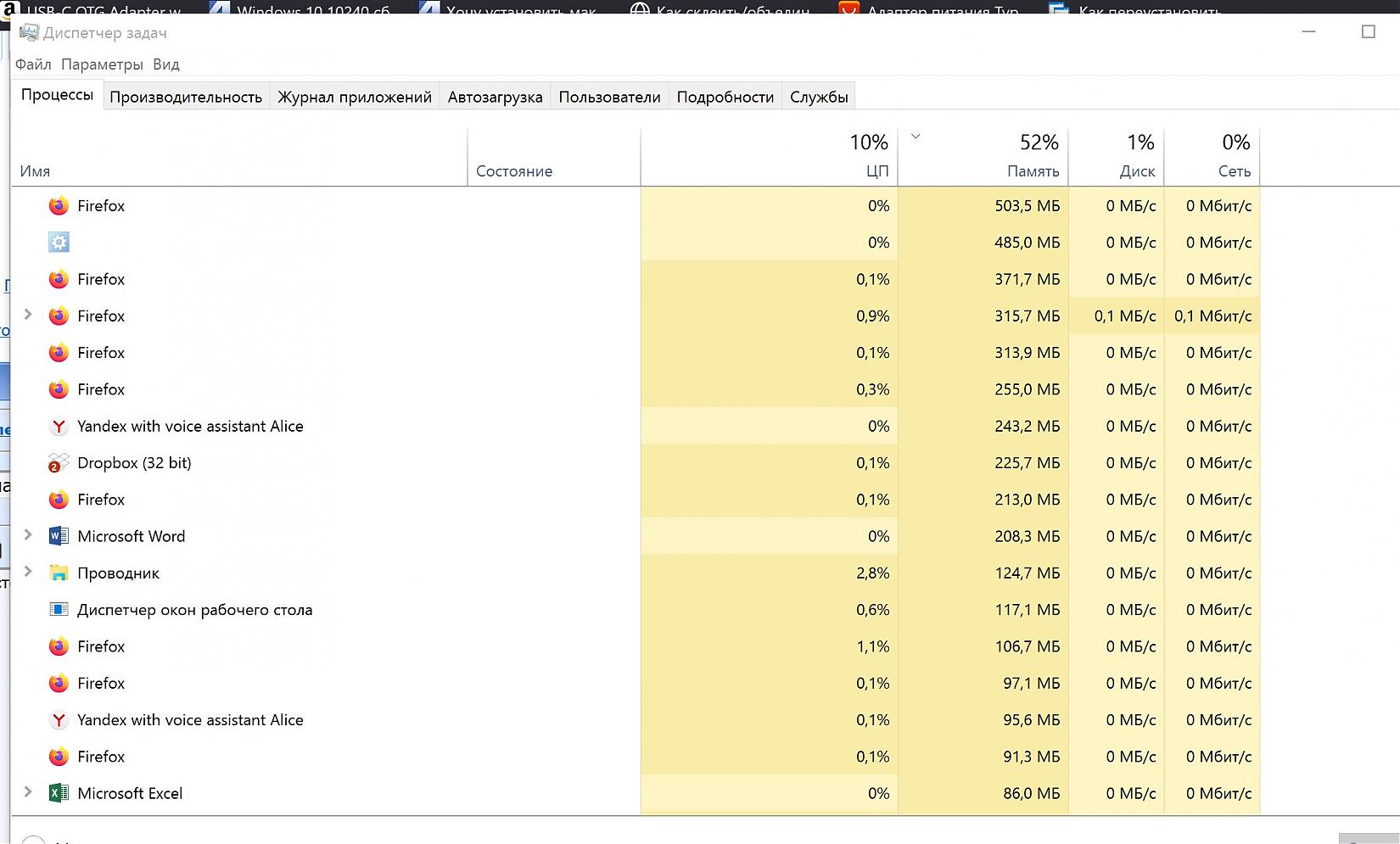Expand the Проводник process group
The image size is (1400, 844).
coord(28,572)
